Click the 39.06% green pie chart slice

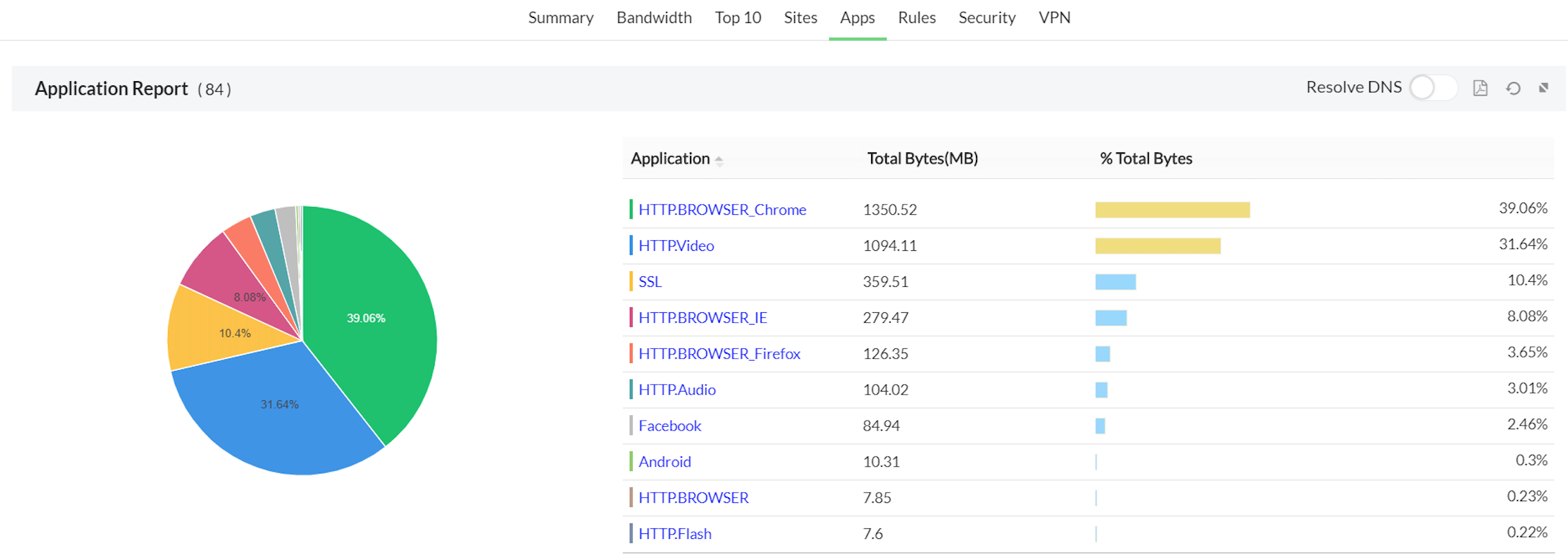click(x=366, y=318)
